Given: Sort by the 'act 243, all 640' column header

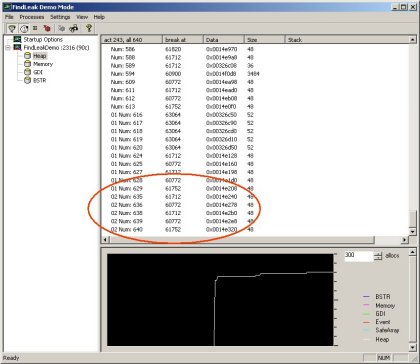Looking at the screenshot, I should pyautogui.click(x=132, y=40).
